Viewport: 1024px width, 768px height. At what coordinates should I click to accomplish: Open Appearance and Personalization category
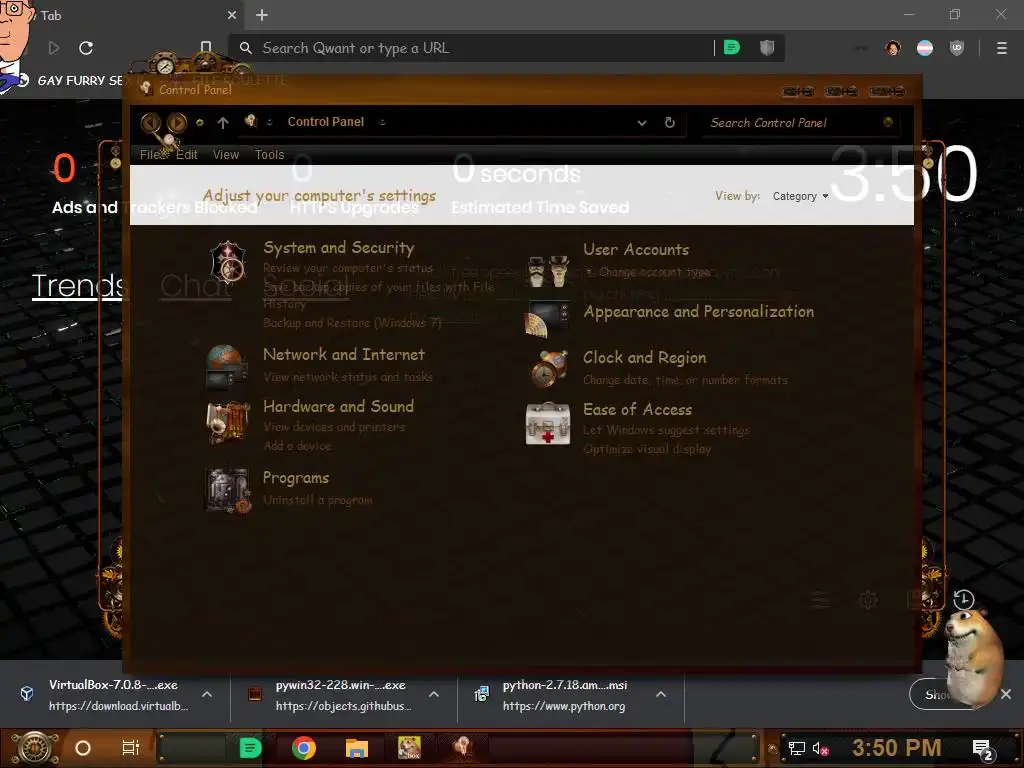699,312
